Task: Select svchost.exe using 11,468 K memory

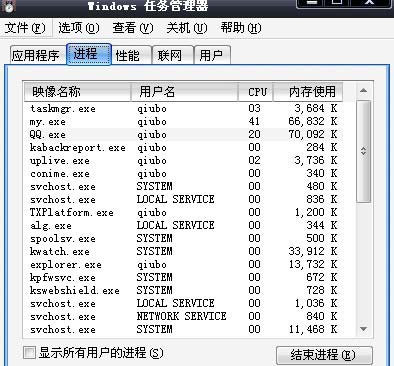Action: (183, 330)
